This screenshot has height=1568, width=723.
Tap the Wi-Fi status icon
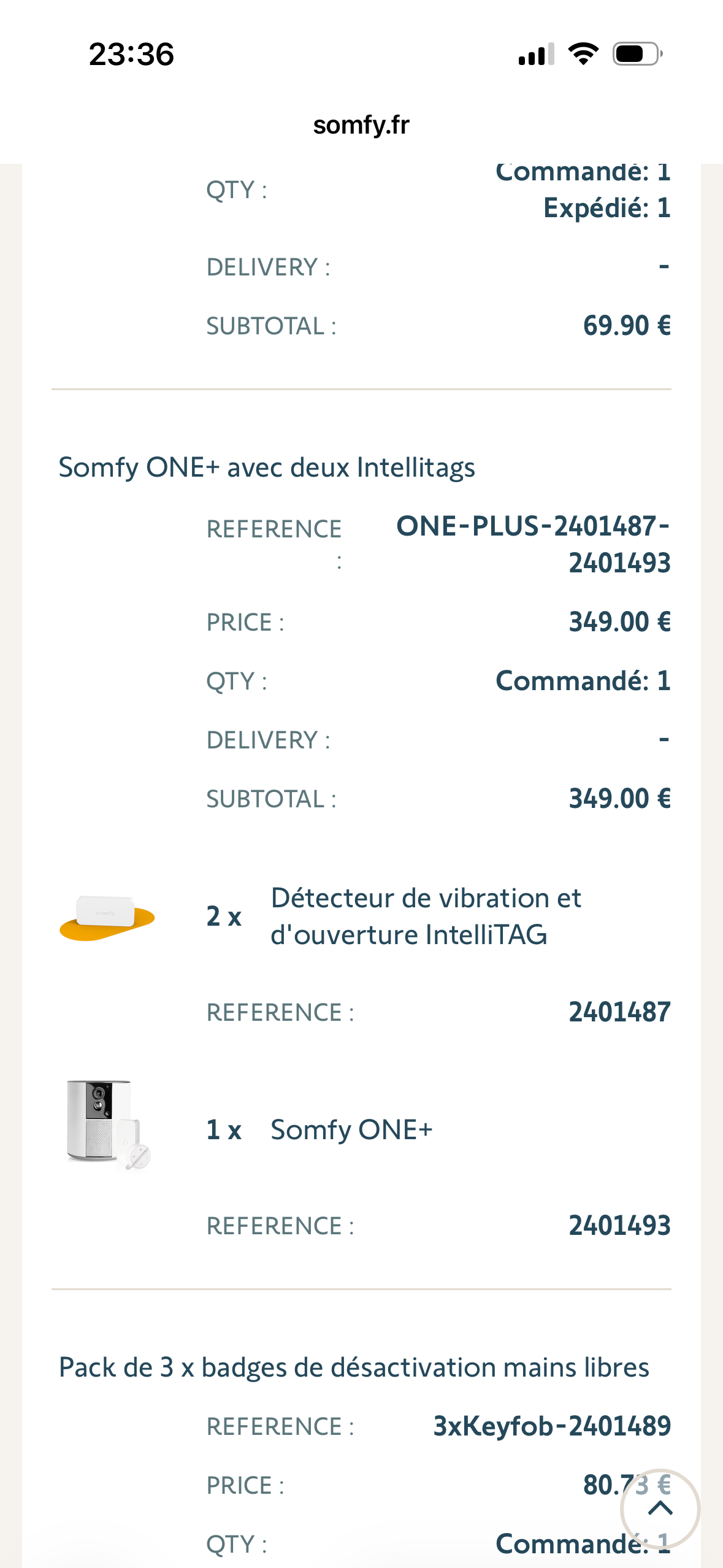(583, 55)
